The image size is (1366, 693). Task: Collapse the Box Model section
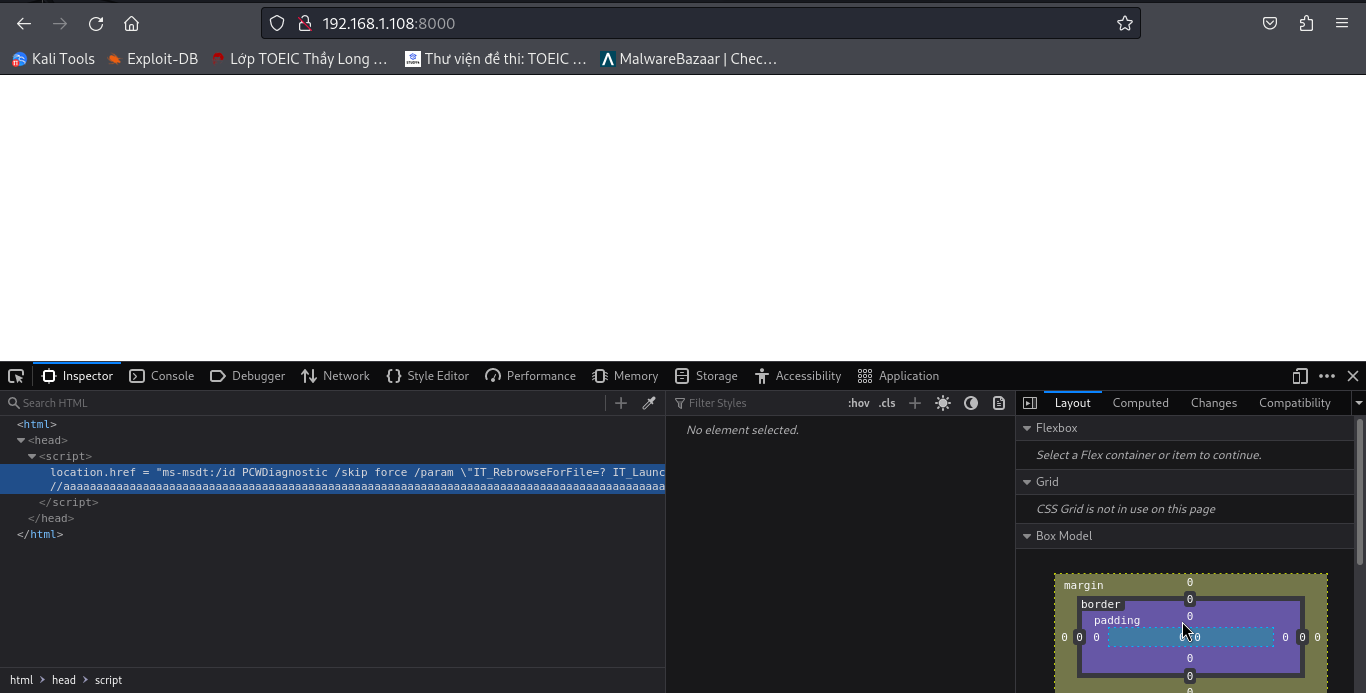(1027, 536)
